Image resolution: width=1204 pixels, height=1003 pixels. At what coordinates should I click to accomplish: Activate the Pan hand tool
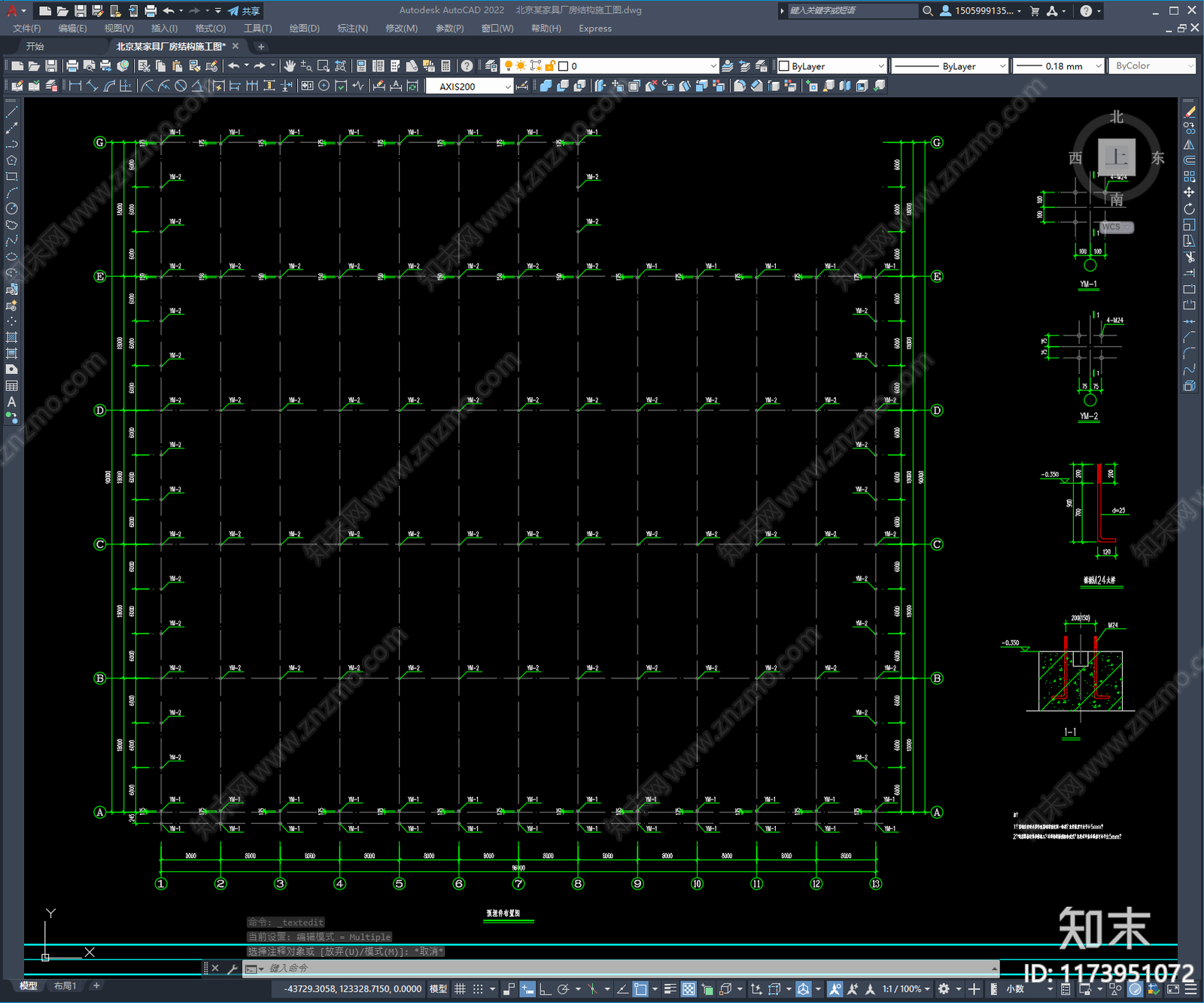pos(290,66)
